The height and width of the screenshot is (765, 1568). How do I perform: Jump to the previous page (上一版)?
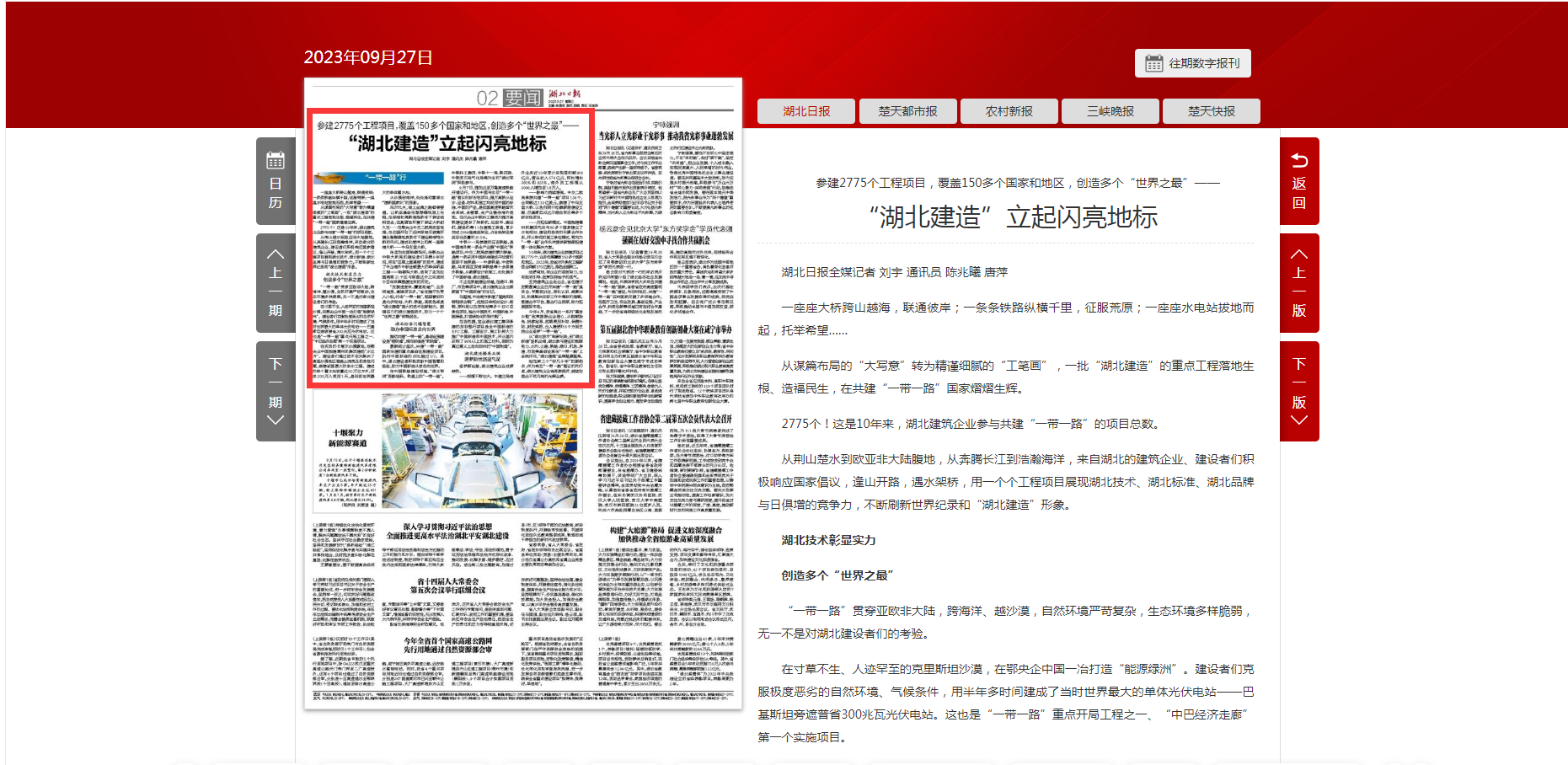click(x=1299, y=283)
